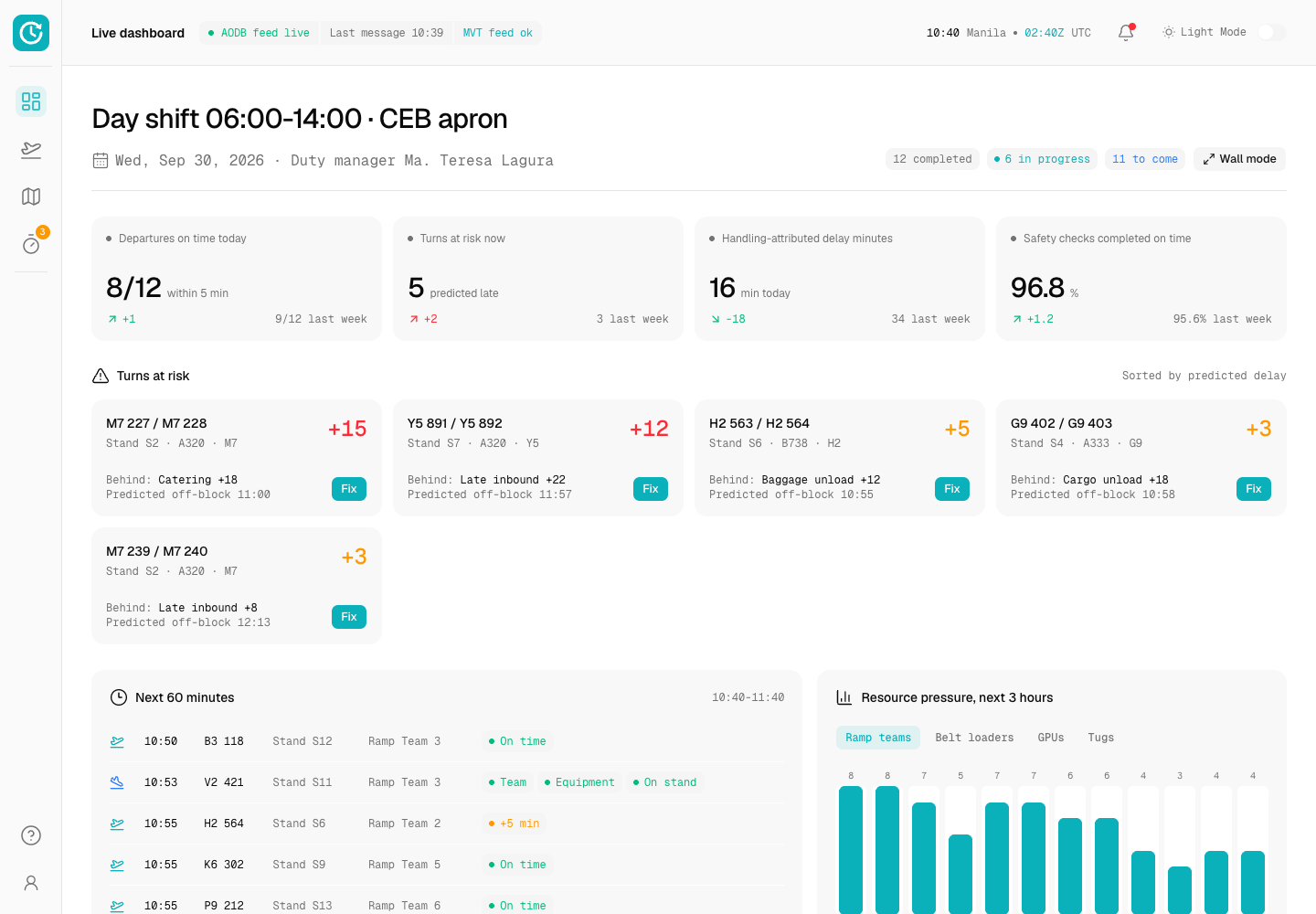Fix the M7 239 / M7 240 turn
This screenshot has height=914, width=1316.
tap(349, 617)
